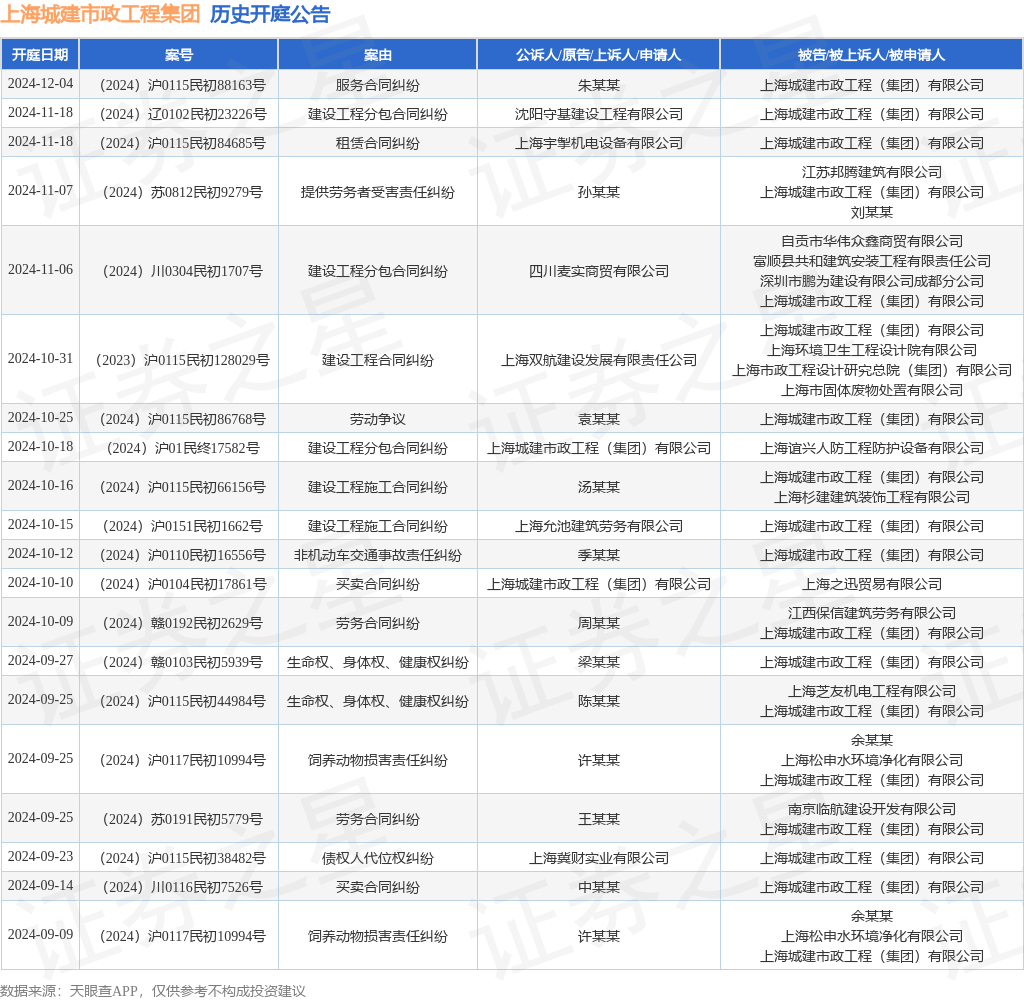Click the 上海城建市政工程集团 title

[101, 14]
